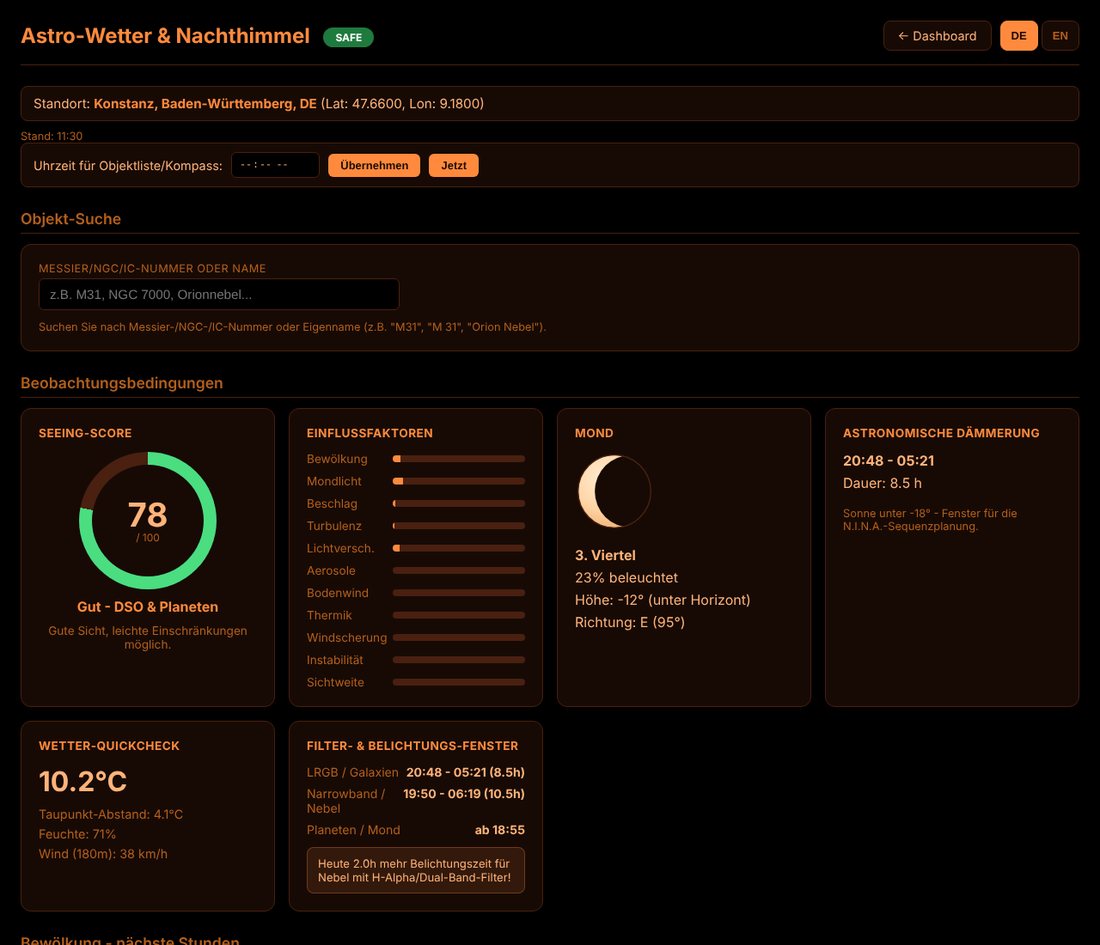
Task: Click the 'Höhe: -12° (unter Horizont)' line
Action: tap(662, 600)
